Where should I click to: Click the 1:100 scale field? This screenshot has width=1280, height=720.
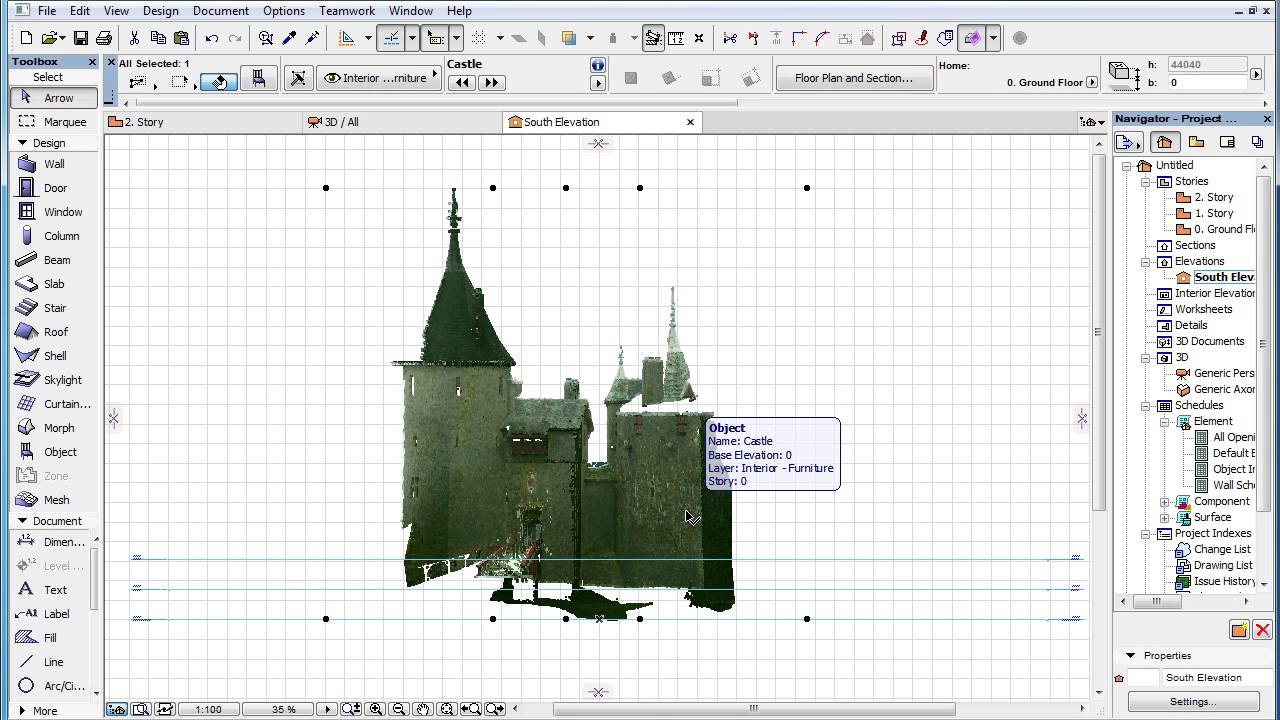click(208, 709)
